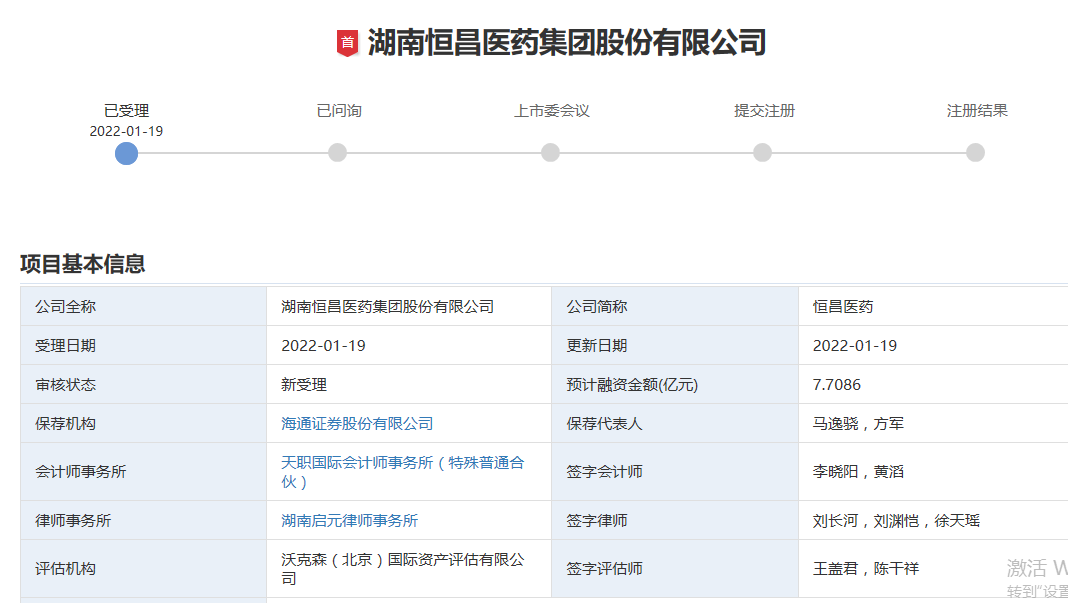Screen dimensions: 1068x603
Task: Click the 审核状态 label cell
Action: pyautogui.click(x=144, y=384)
